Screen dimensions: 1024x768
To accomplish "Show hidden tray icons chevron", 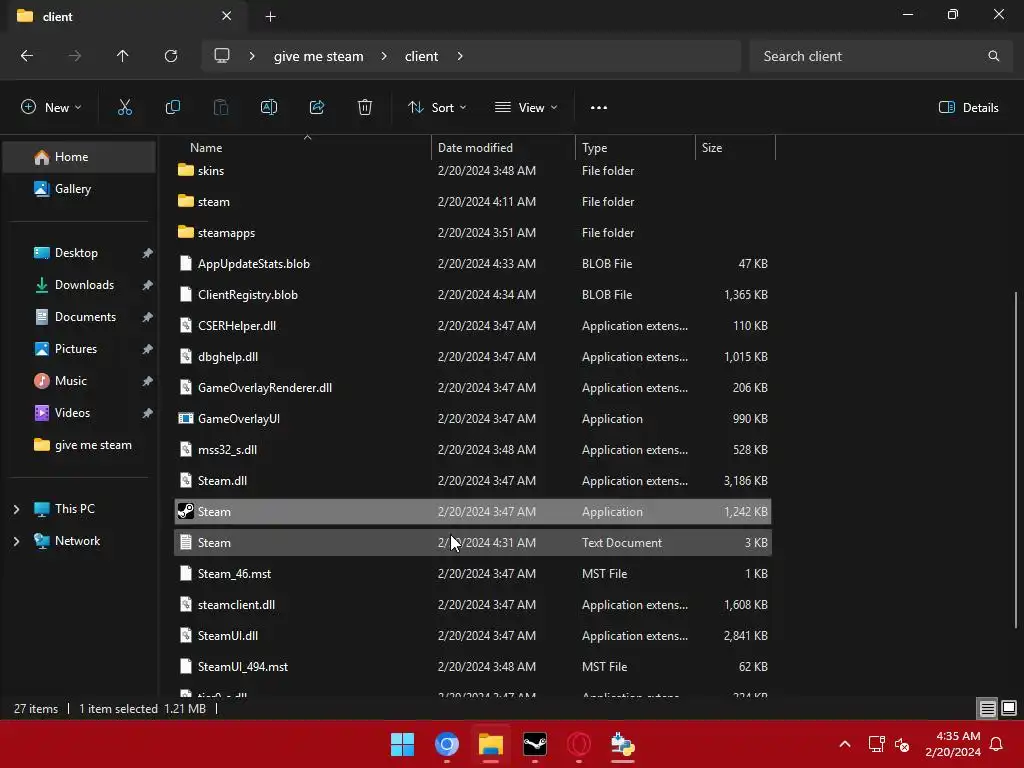I will coord(844,744).
